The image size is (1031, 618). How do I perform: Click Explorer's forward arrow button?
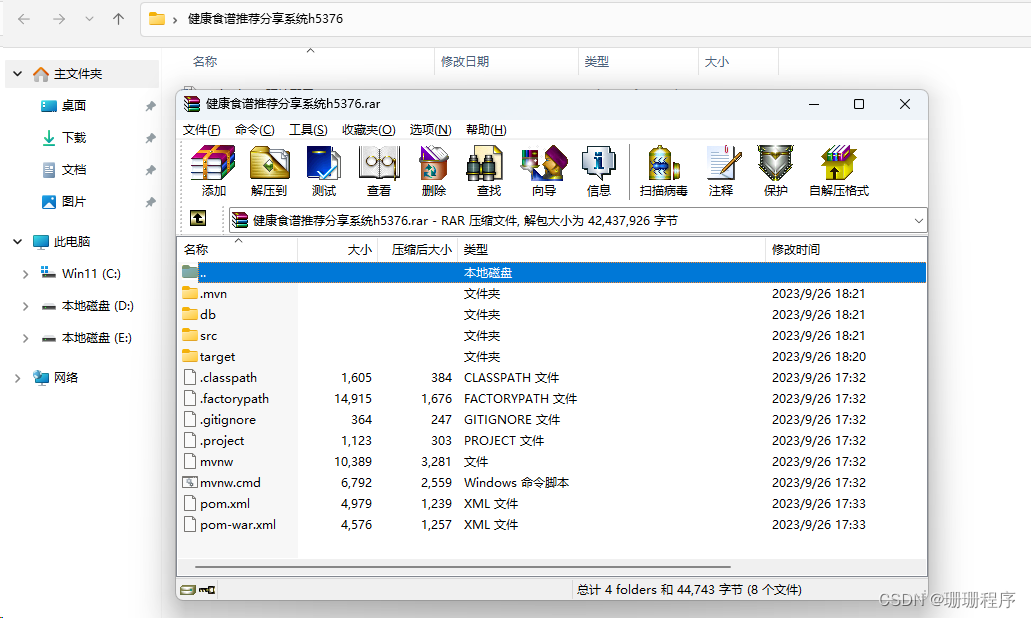(x=59, y=19)
